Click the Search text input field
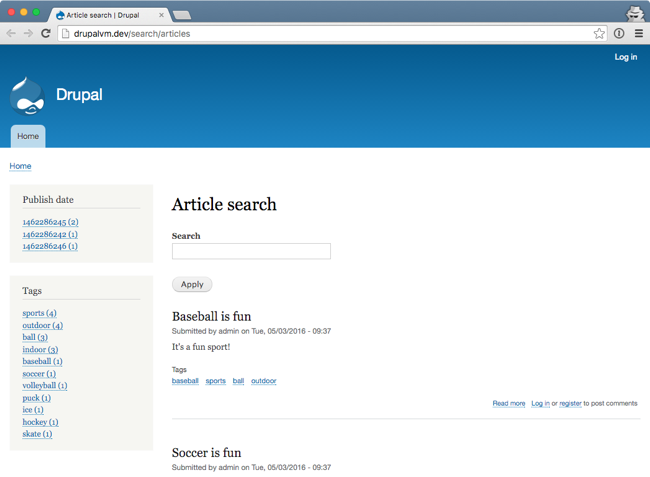 [251, 251]
